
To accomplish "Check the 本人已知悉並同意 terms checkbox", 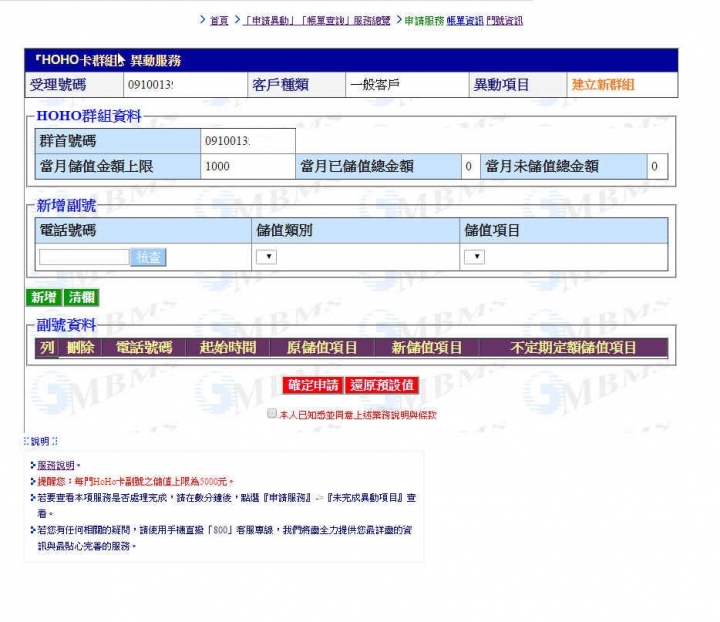I will (x=272, y=414).
